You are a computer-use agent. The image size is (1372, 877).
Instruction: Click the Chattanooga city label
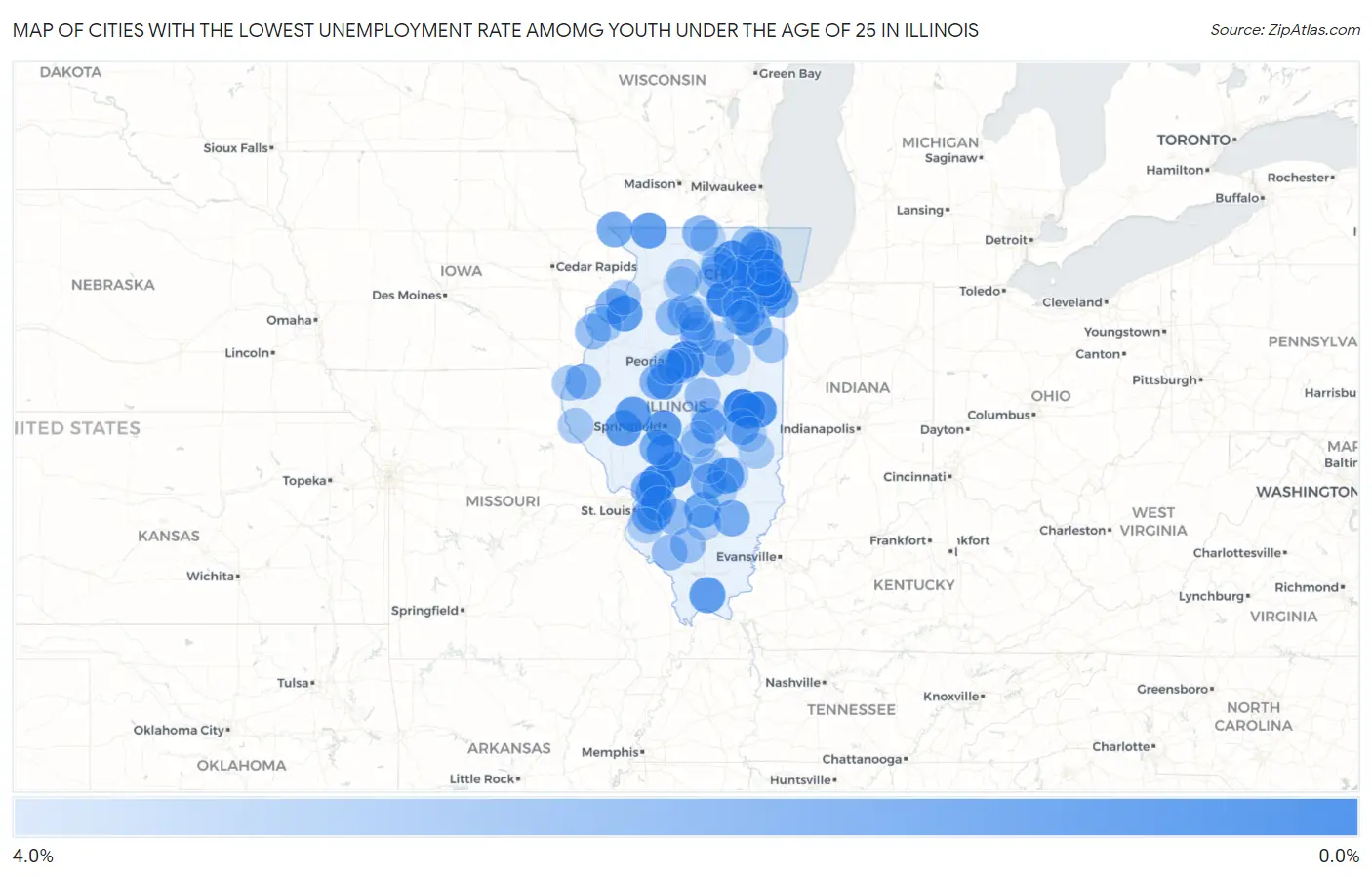[x=865, y=759]
